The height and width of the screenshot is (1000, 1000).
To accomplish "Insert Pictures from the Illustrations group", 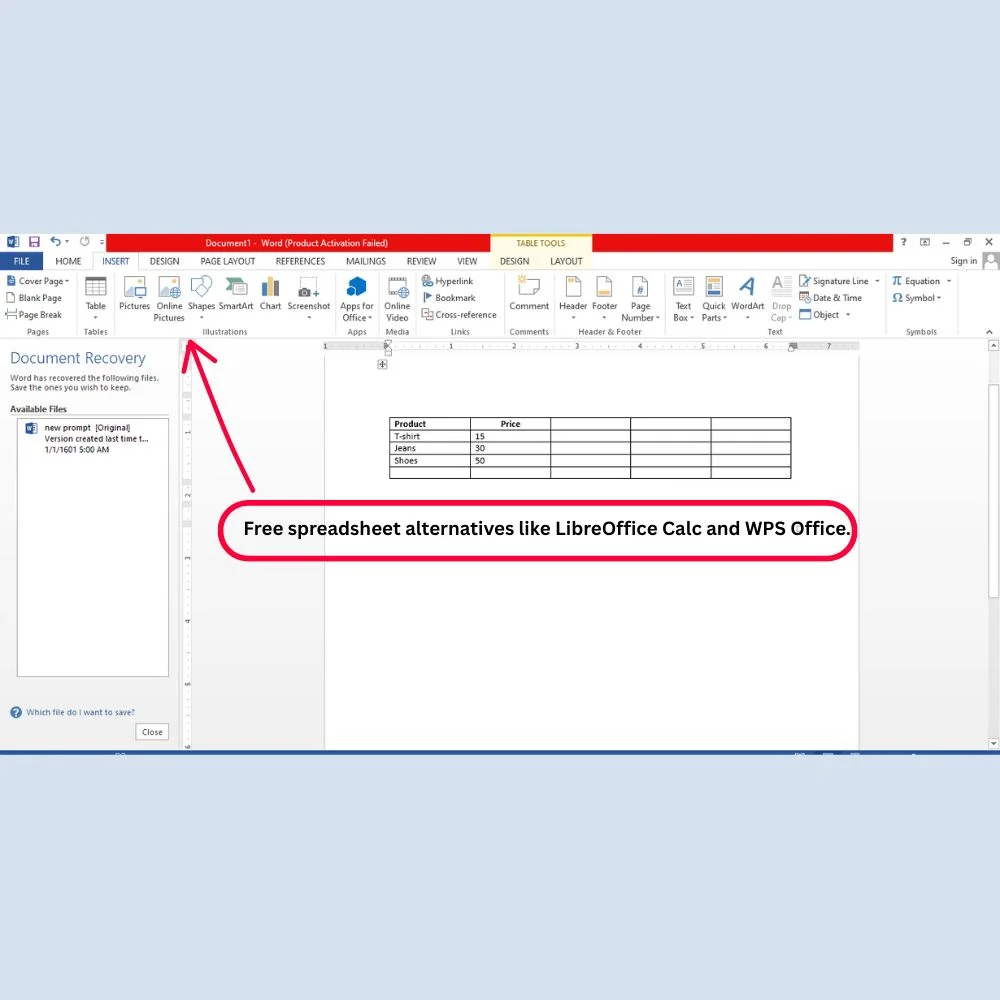I will coord(135,294).
